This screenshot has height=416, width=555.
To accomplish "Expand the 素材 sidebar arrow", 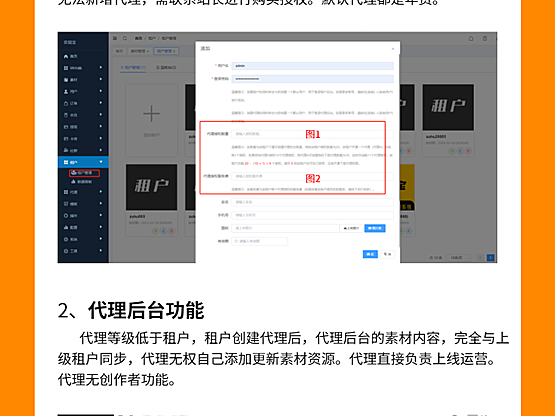I will 101,79.
